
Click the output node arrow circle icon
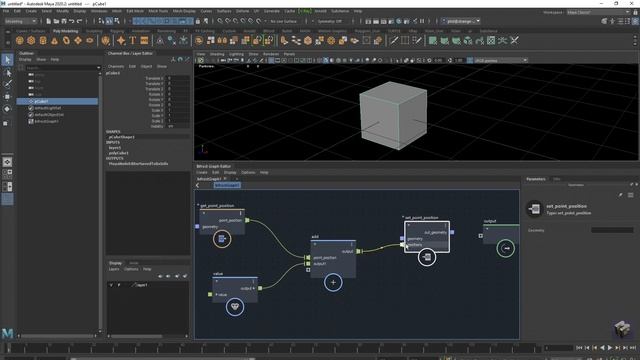[506, 248]
